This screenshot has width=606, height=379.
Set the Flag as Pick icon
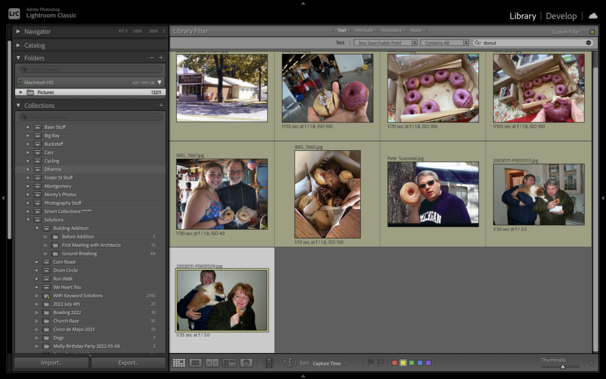pyautogui.click(x=371, y=362)
